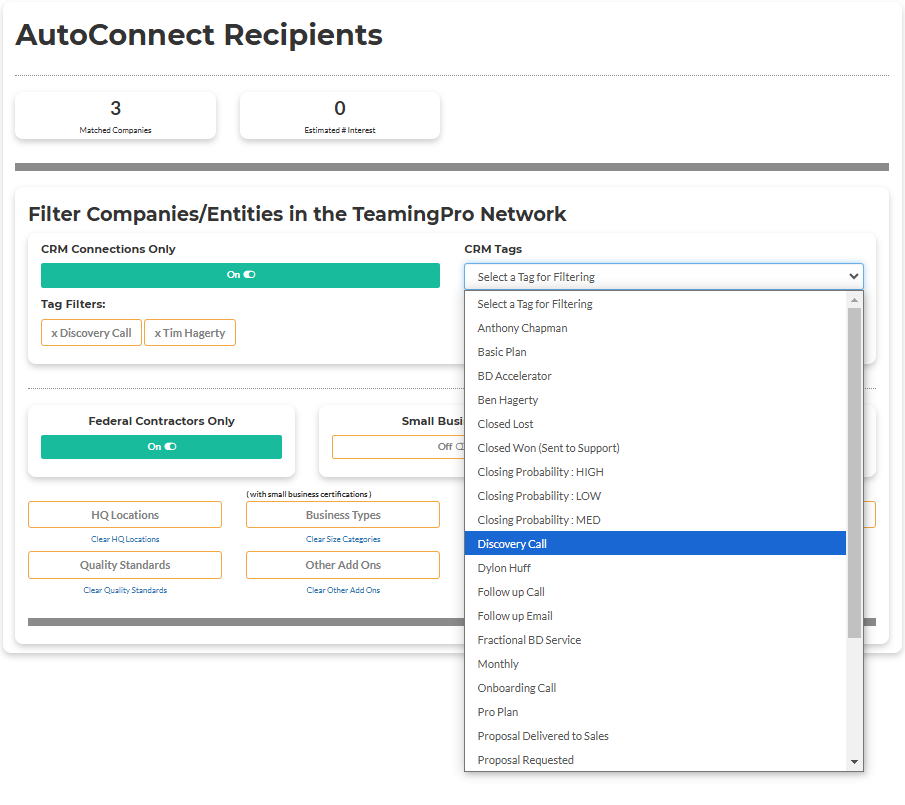Disable the CRM Connections Only toggle

coord(240,275)
